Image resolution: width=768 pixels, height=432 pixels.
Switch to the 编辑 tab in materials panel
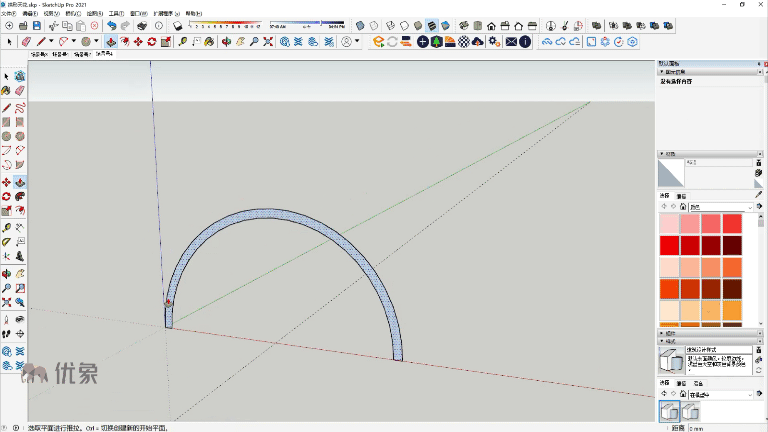point(682,196)
